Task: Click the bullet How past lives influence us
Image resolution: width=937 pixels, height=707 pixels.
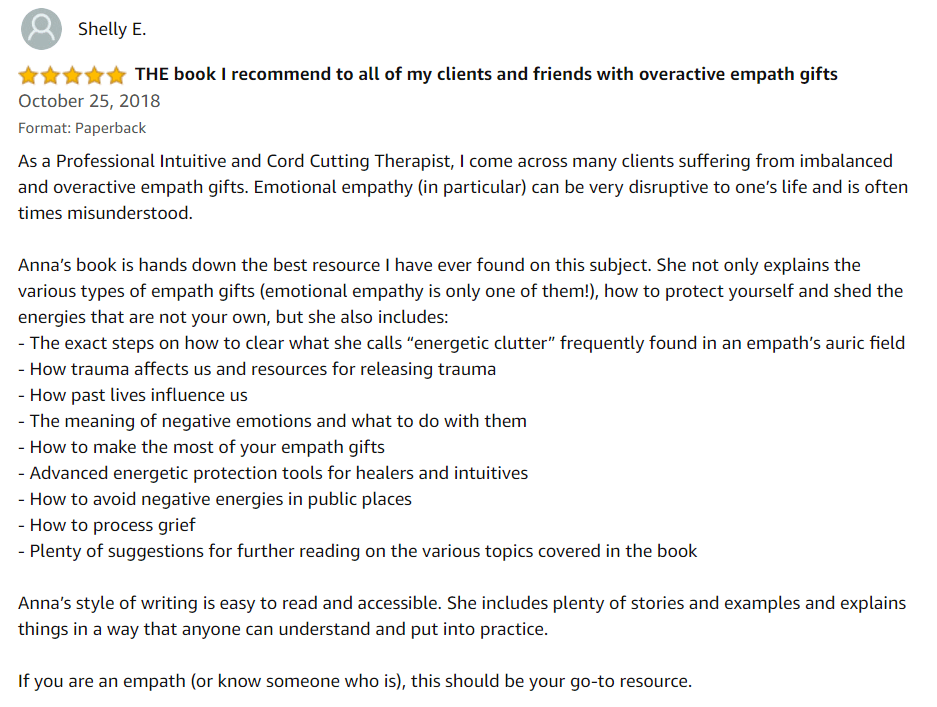Action: click(x=133, y=395)
